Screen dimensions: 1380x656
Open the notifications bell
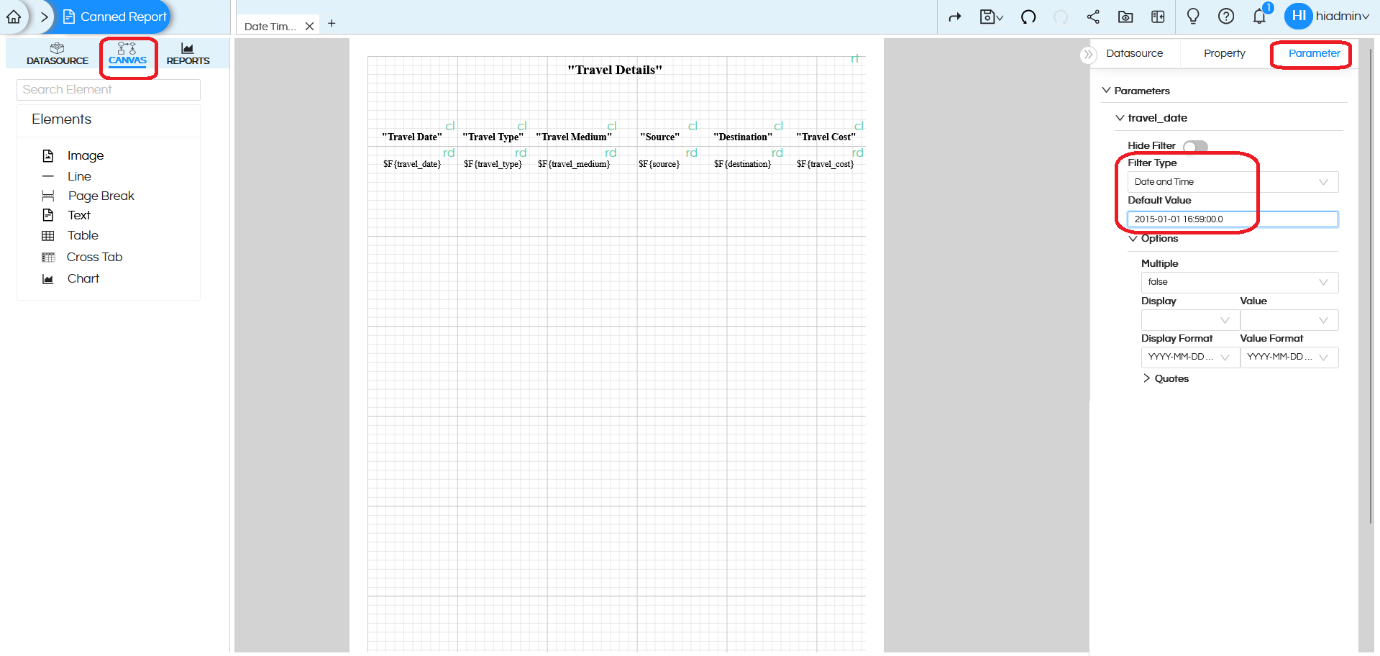pos(1259,16)
